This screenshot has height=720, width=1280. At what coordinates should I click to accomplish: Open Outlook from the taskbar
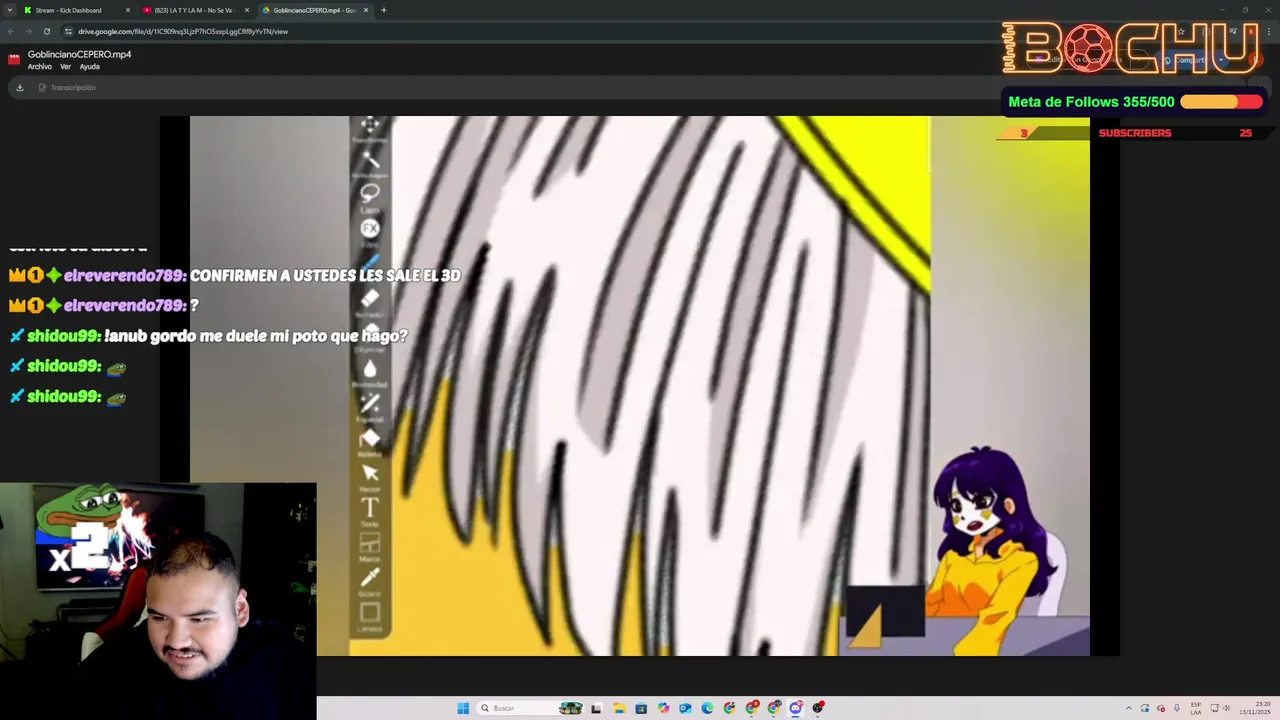[x=685, y=708]
